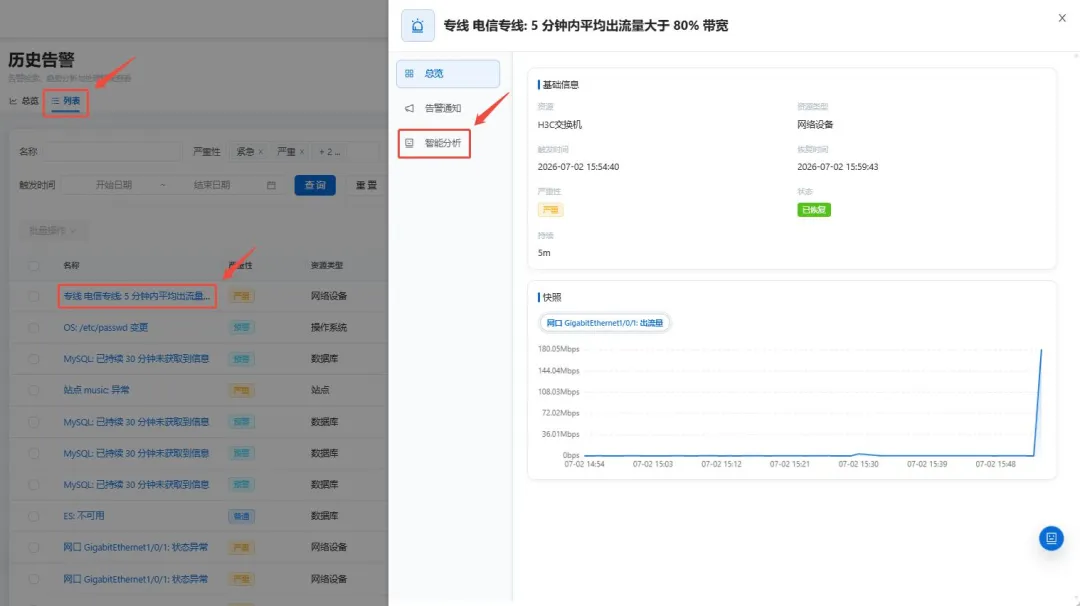Click the 基础信息 section heading
This screenshot has height=606, width=1080.
(x=561, y=85)
